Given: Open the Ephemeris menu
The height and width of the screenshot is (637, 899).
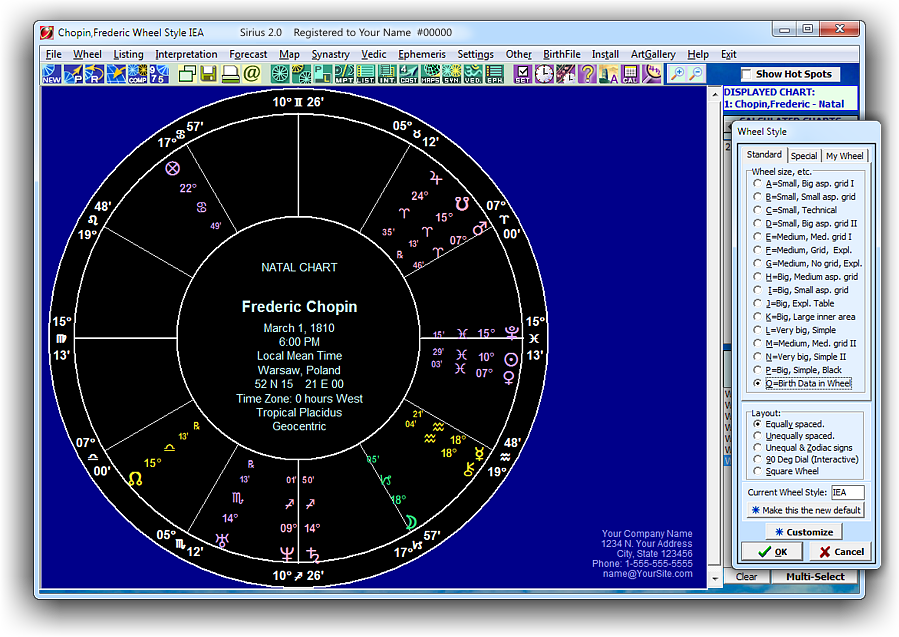Looking at the screenshot, I should click(422, 54).
